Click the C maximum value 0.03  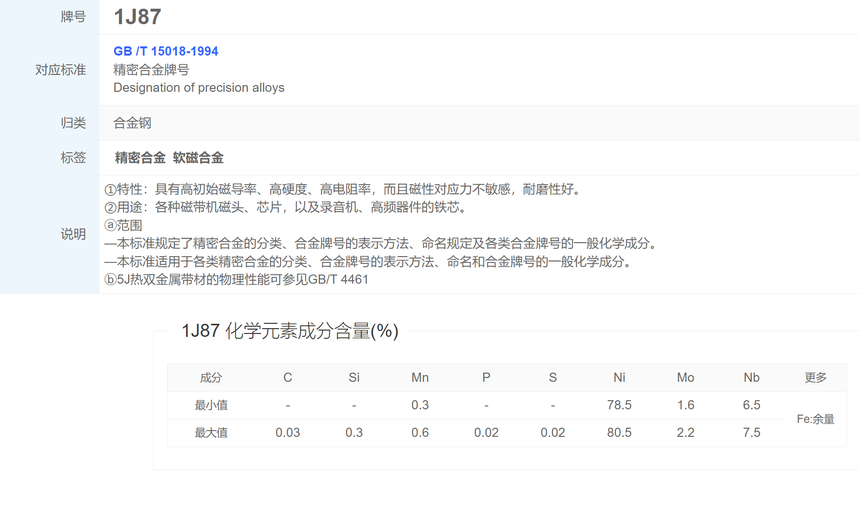point(287,433)
